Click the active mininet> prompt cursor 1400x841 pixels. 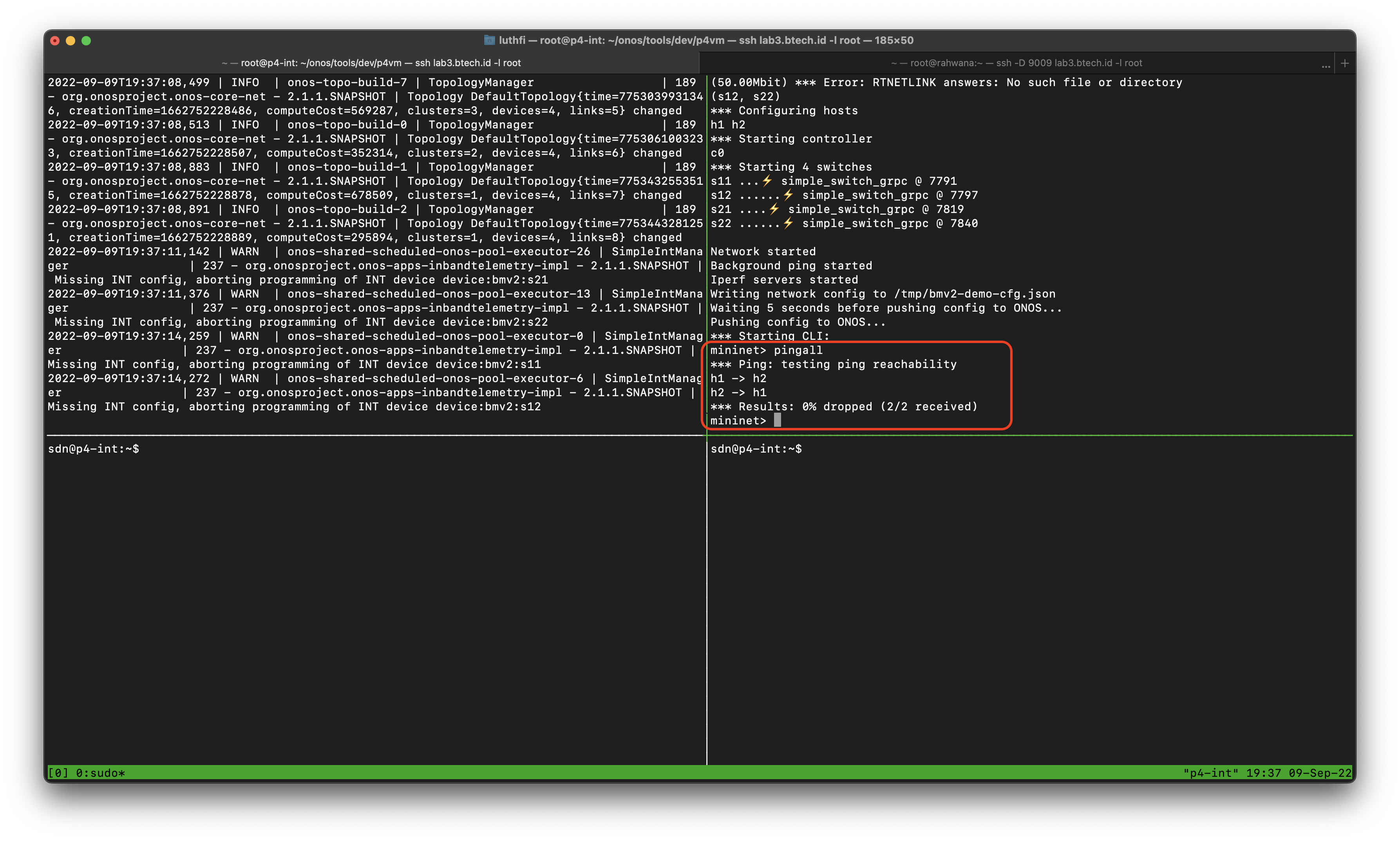pos(777,420)
